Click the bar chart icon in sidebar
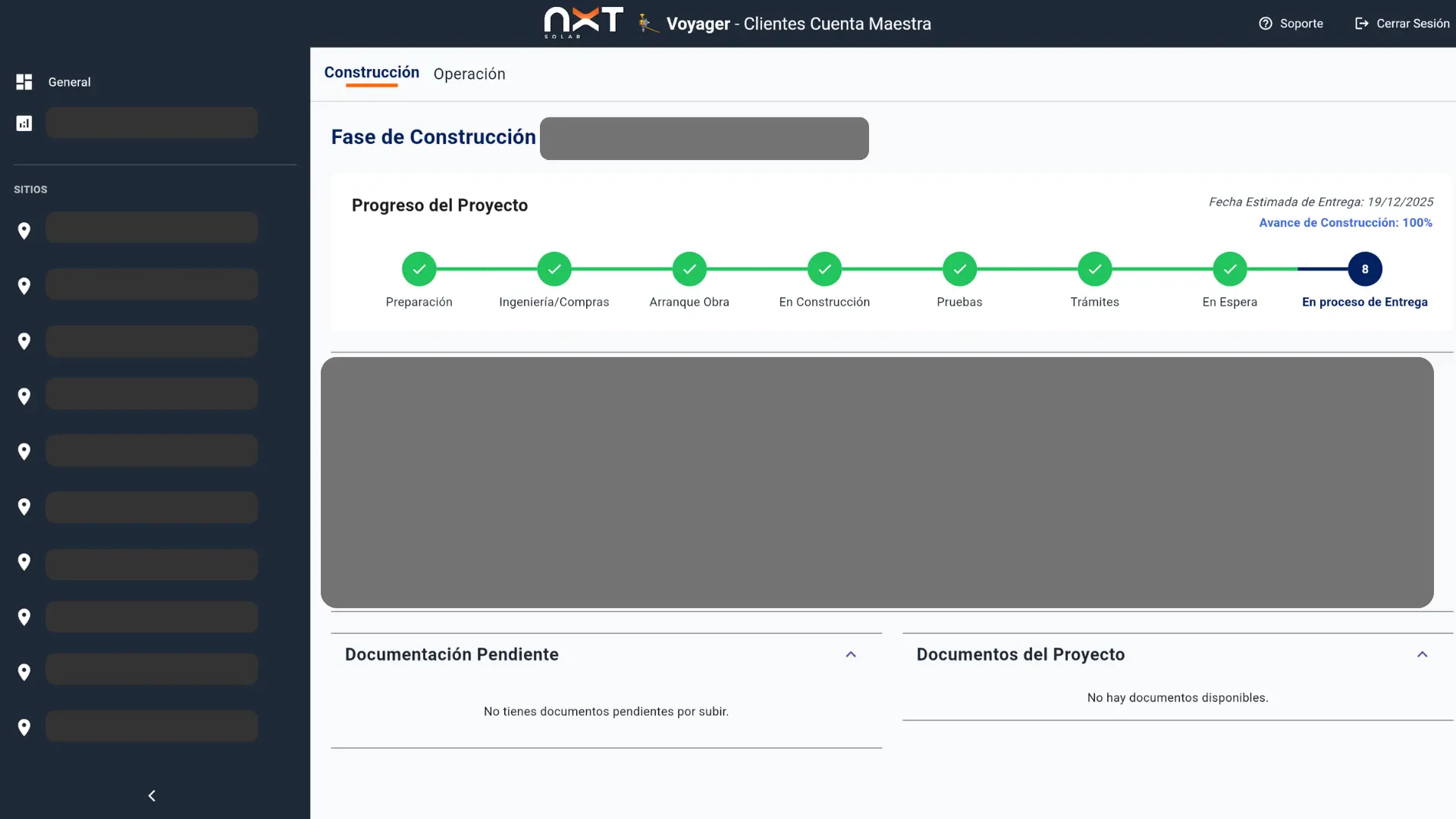This screenshot has width=1456, height=819. click(24, 123)
